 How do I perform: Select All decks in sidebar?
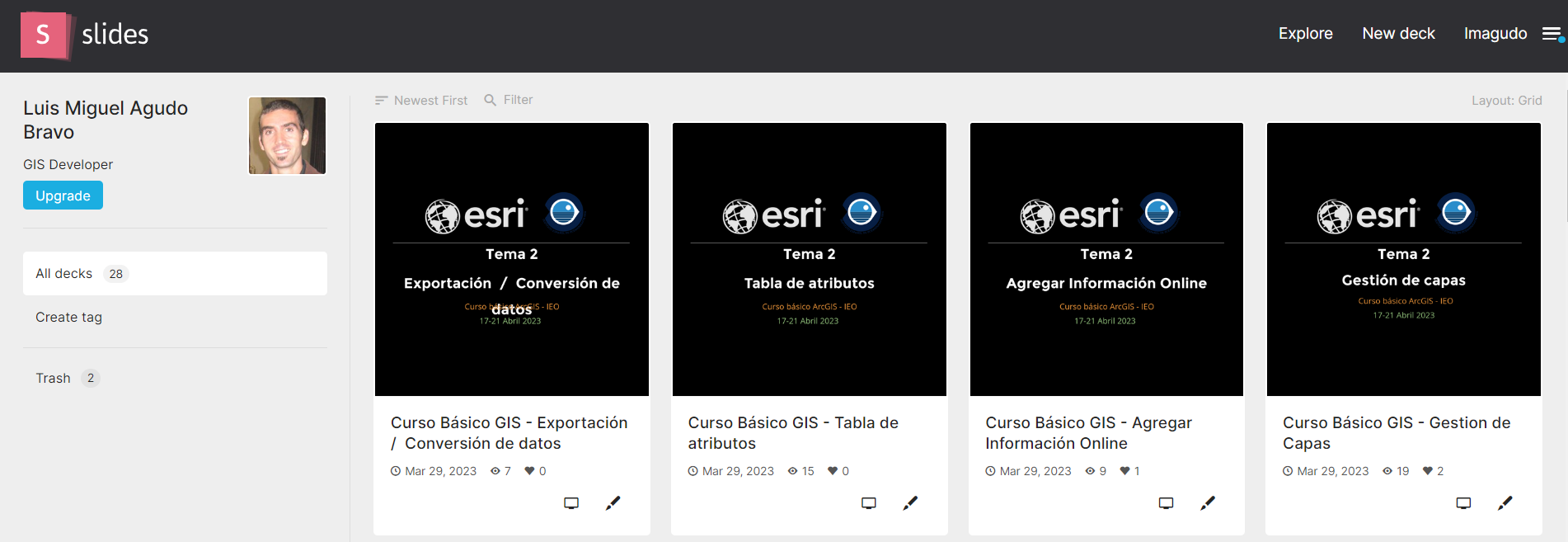pos(175,274)
